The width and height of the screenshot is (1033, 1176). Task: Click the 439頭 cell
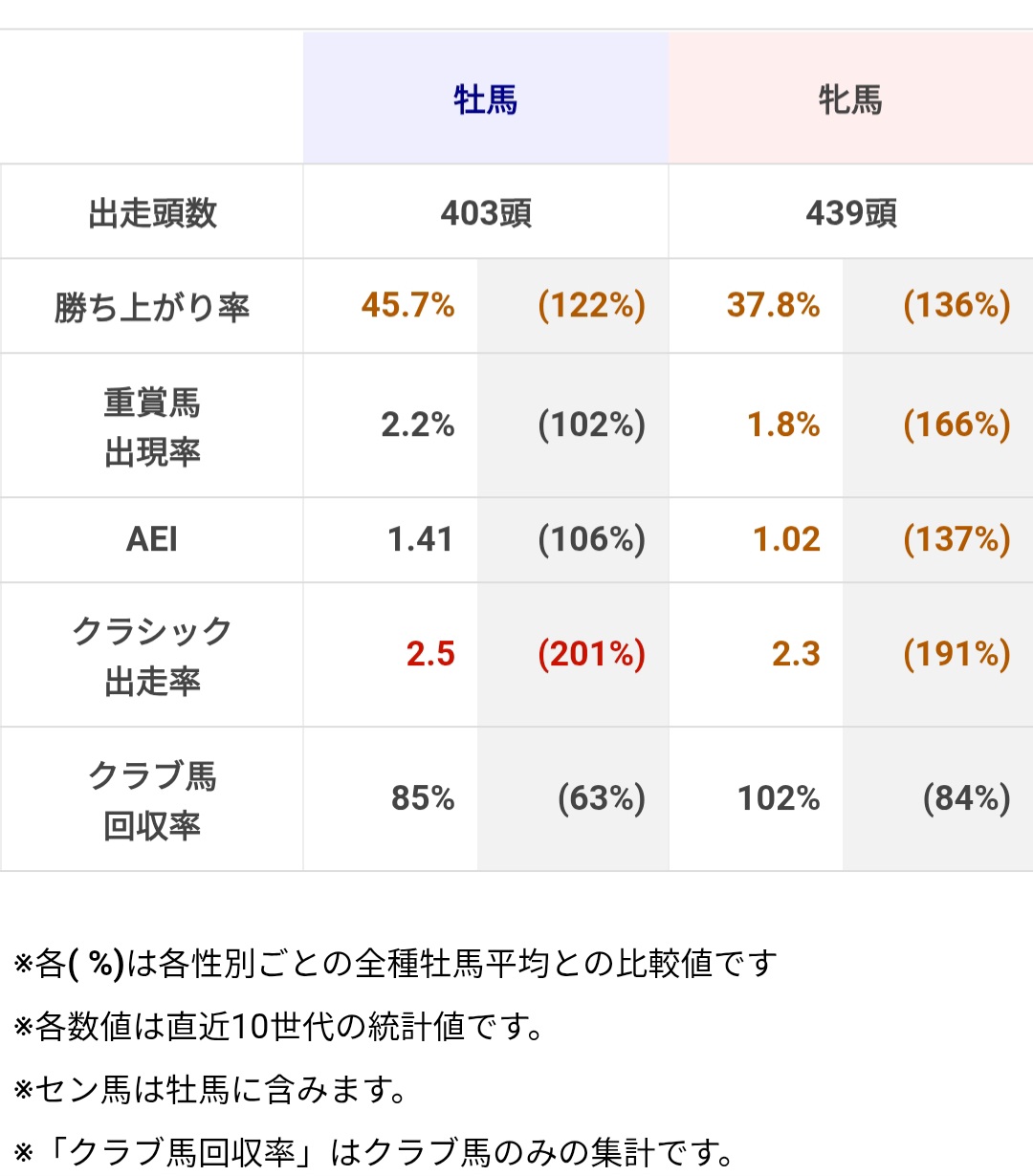pyautogui.click(x=851, y=212)
